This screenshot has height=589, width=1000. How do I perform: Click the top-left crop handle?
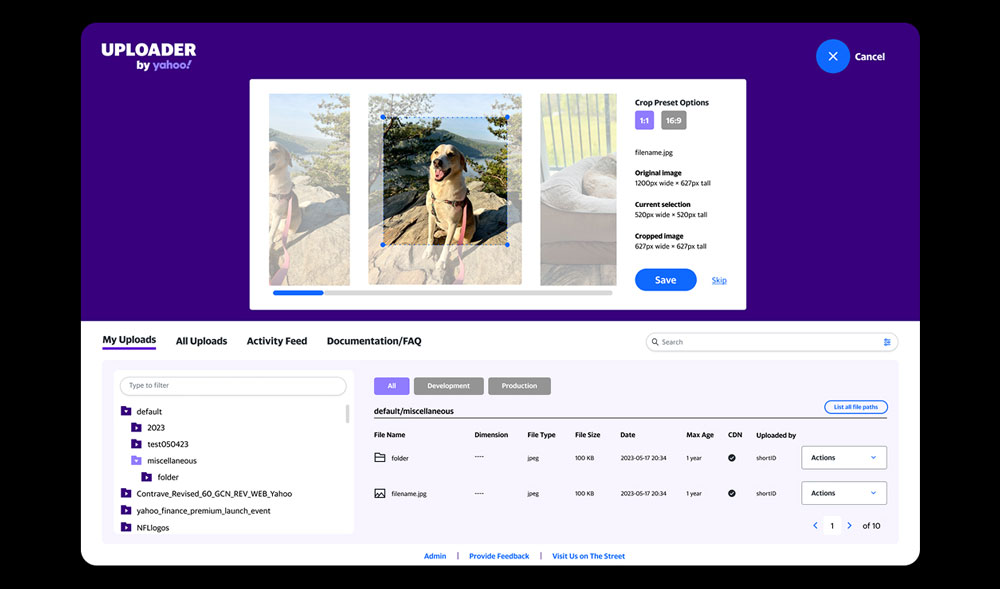coord(383,117)
